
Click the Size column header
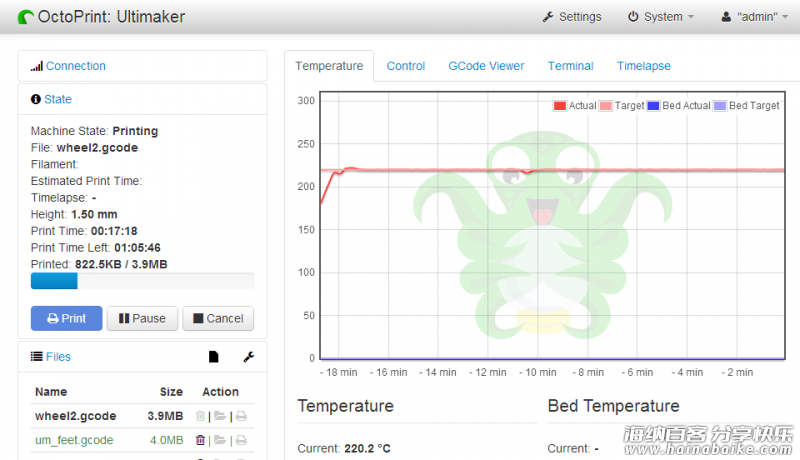(171, 392)
